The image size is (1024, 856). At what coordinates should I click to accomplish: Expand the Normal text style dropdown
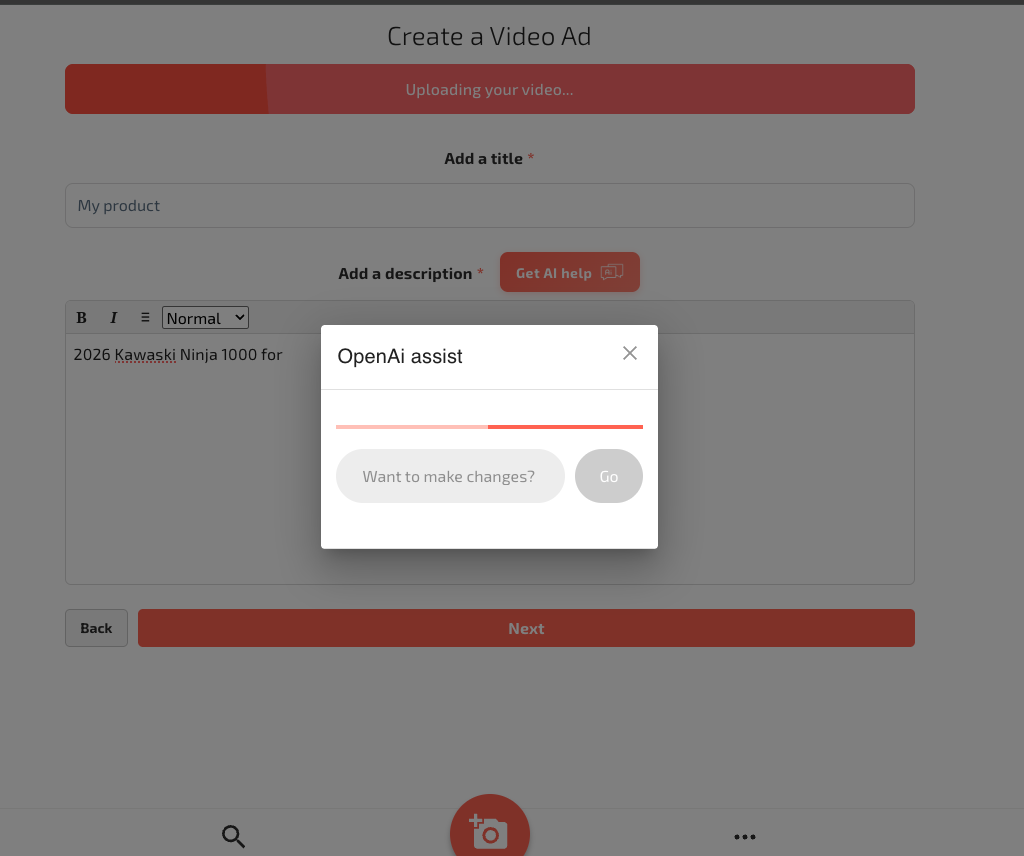tap(205, 318)
